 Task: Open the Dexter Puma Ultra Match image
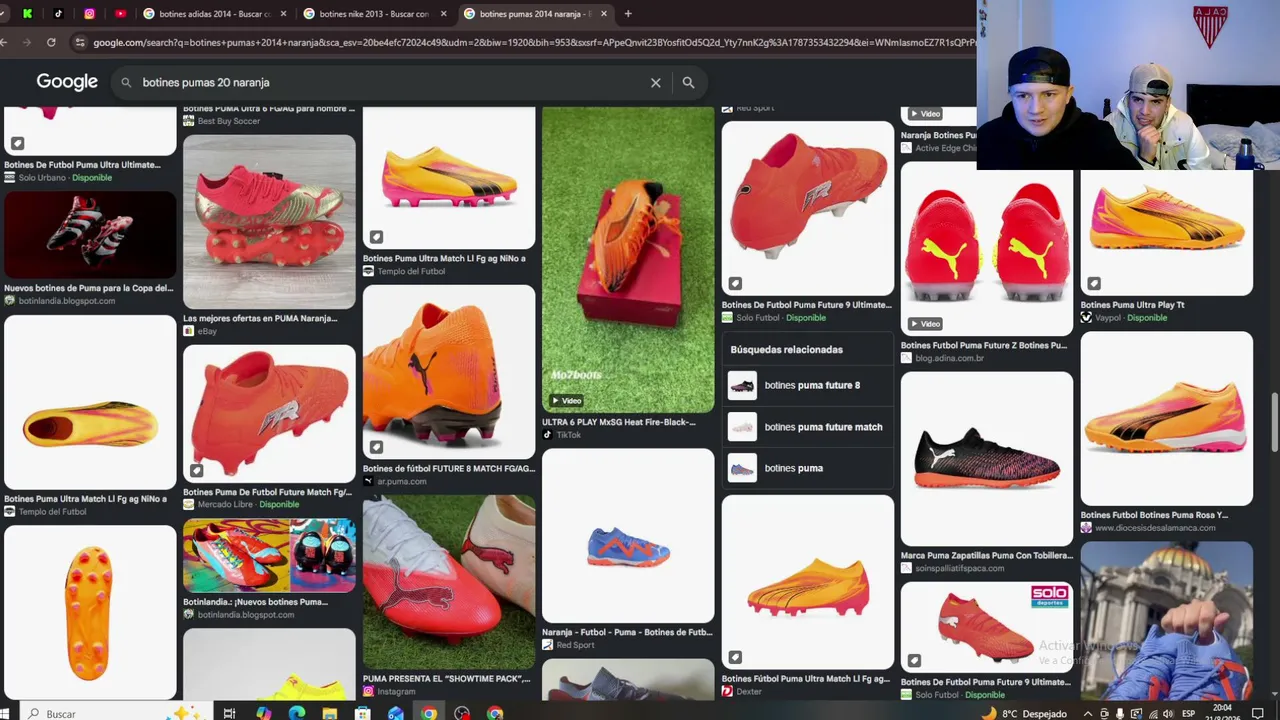click(808, 582)
